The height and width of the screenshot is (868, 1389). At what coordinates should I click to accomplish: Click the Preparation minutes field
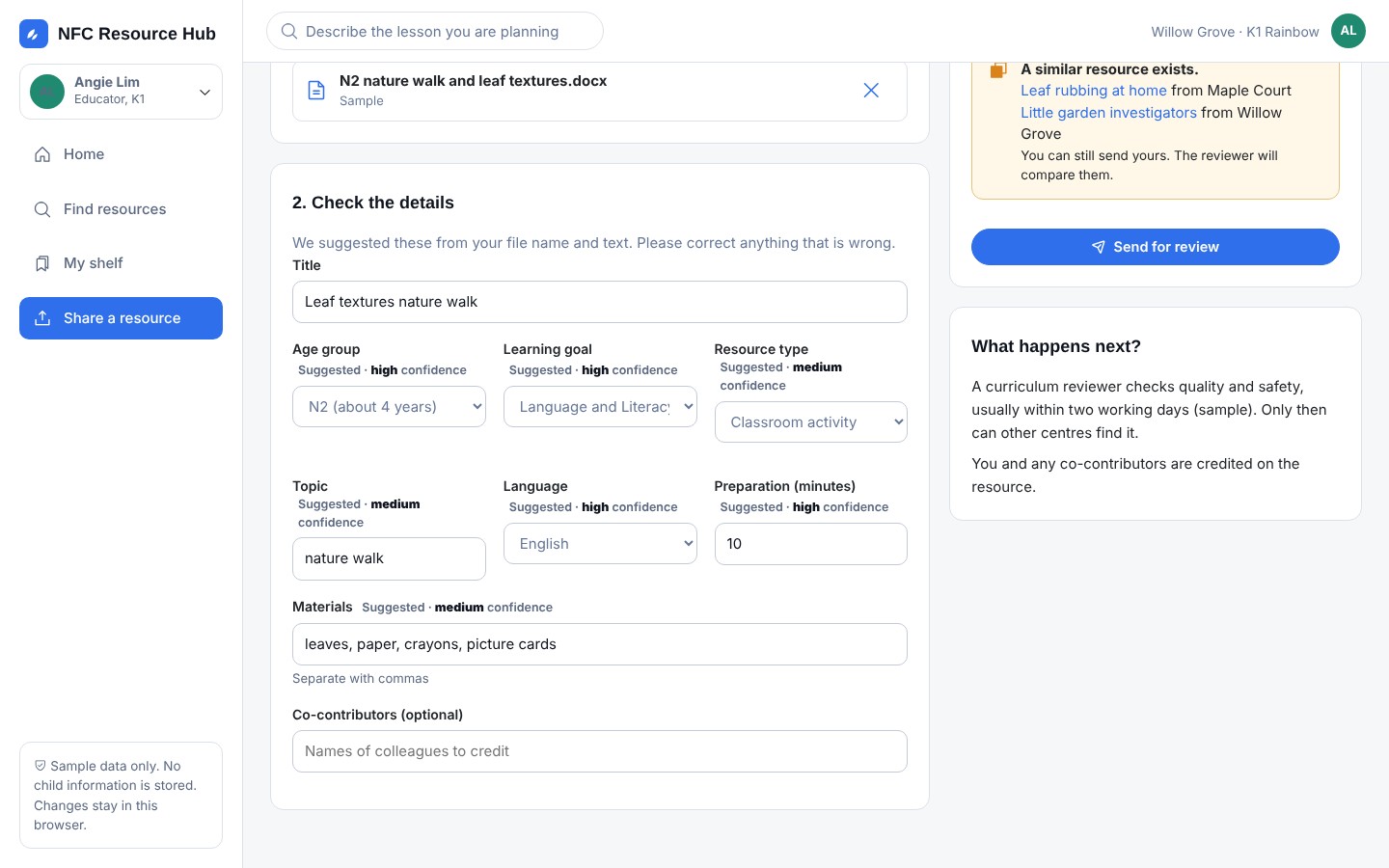(811, 544)
